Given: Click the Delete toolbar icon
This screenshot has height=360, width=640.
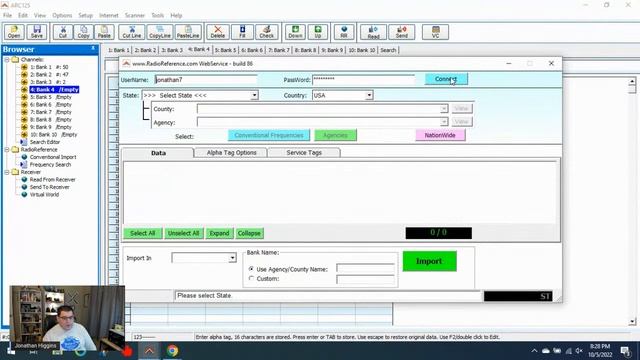Looking at the screenshot, I should coord(218,32).
